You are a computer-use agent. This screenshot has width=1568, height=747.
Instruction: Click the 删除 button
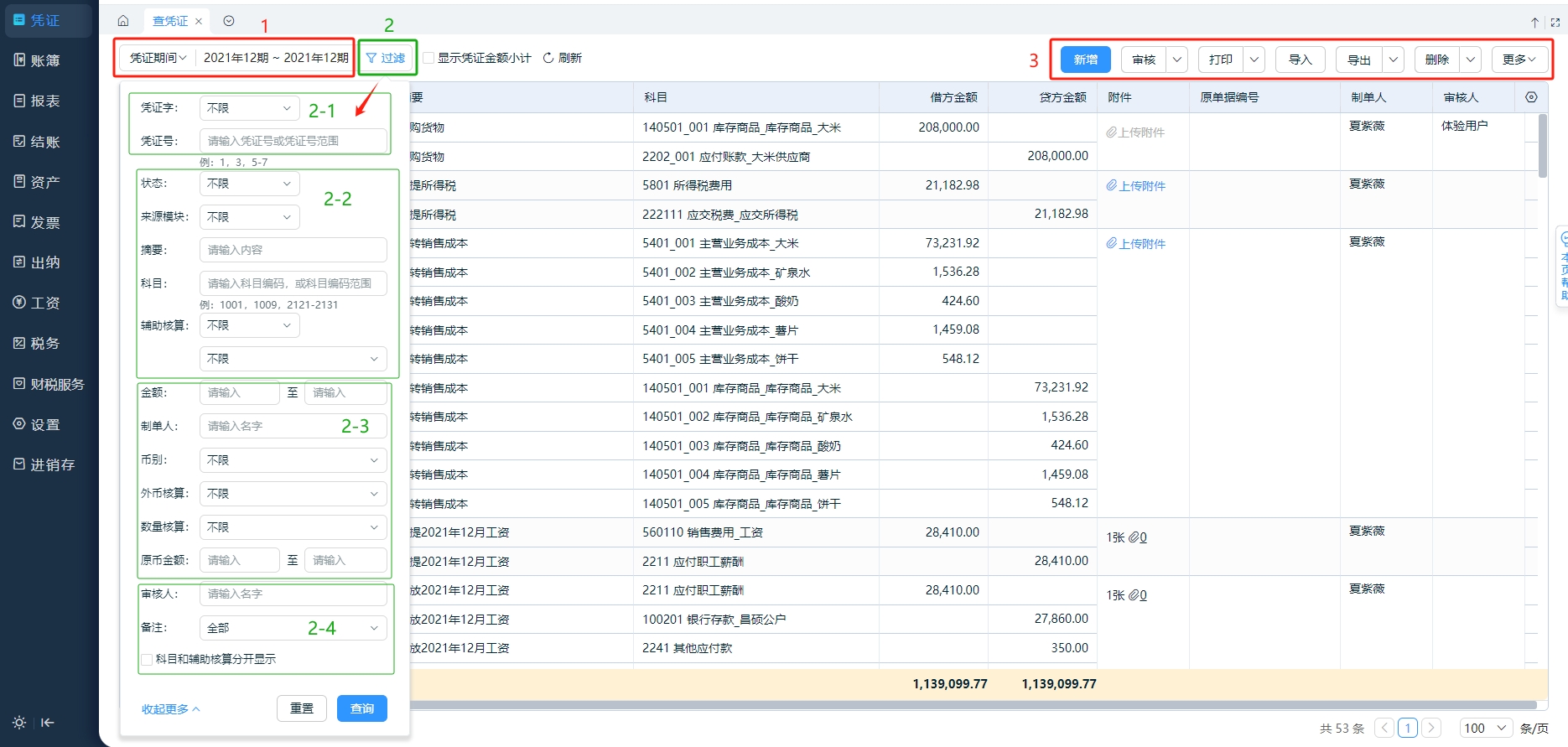tap(1437, 60)
